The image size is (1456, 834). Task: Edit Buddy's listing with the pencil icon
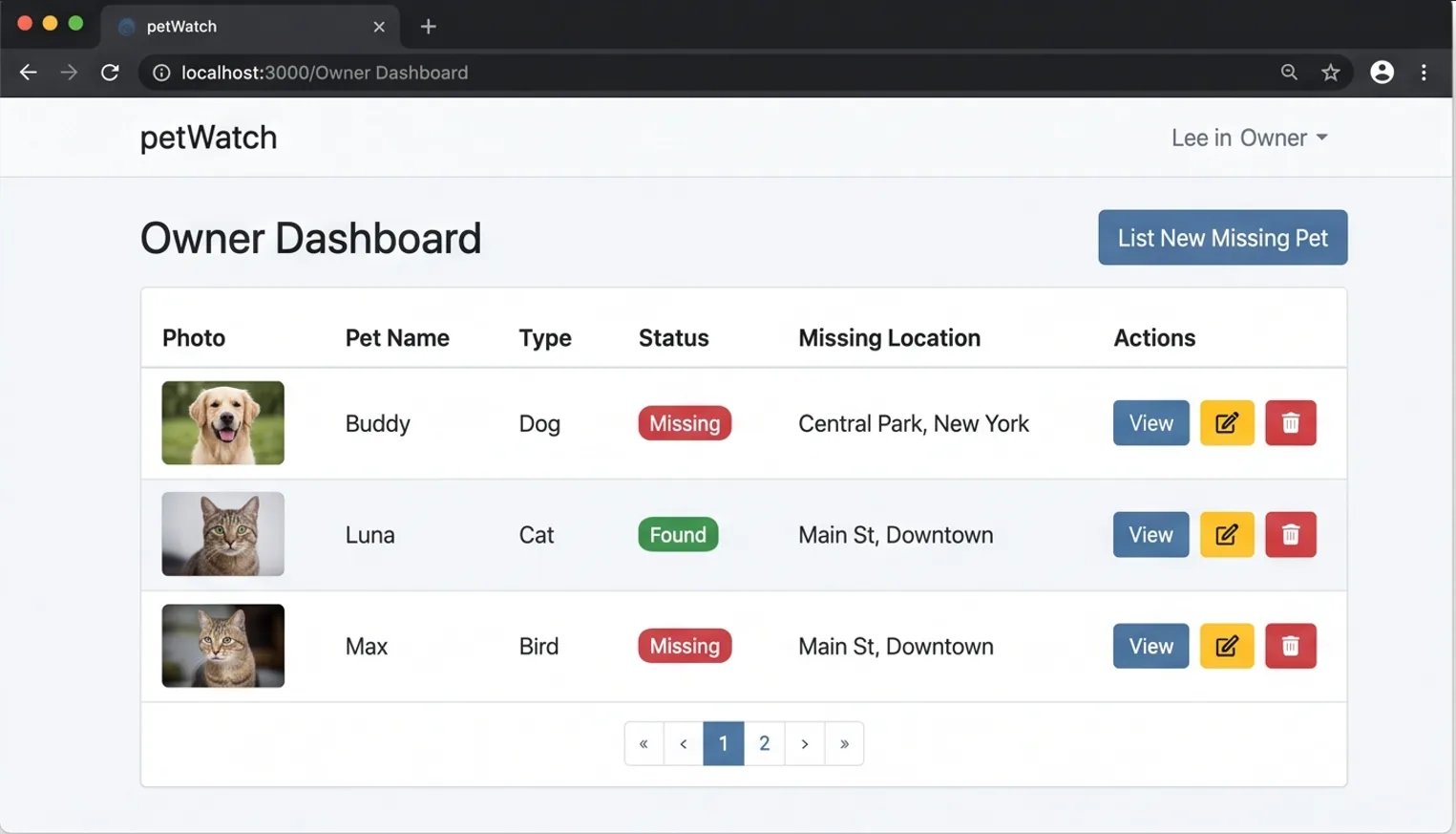[1227, 423]
